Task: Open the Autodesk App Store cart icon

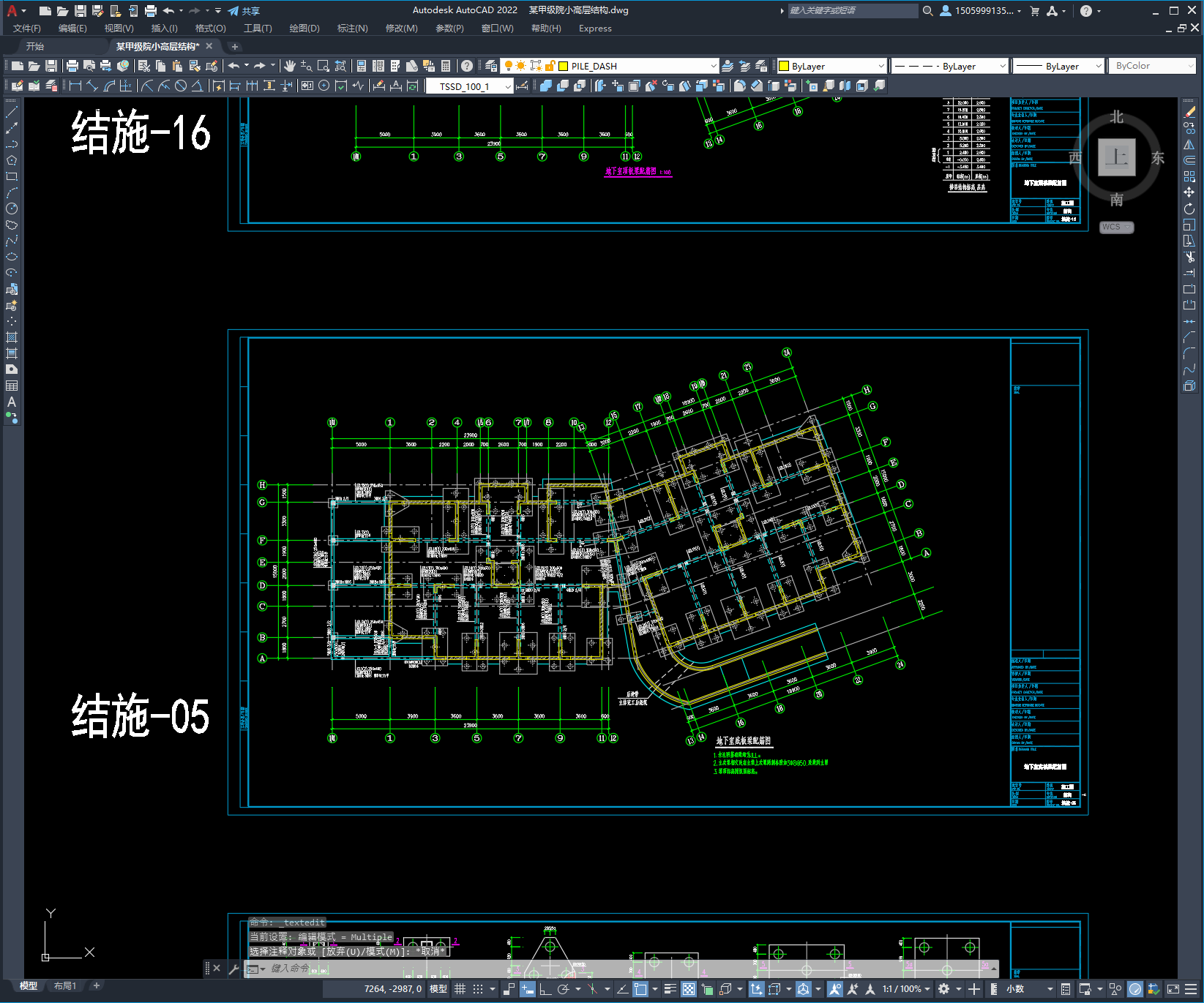Action: coord(1035,11)
